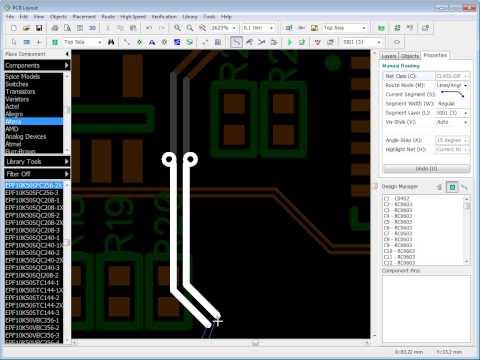Screen dimensions: 480x360
Task: Activate the Manual Routing tool
Action: [236, 42]
